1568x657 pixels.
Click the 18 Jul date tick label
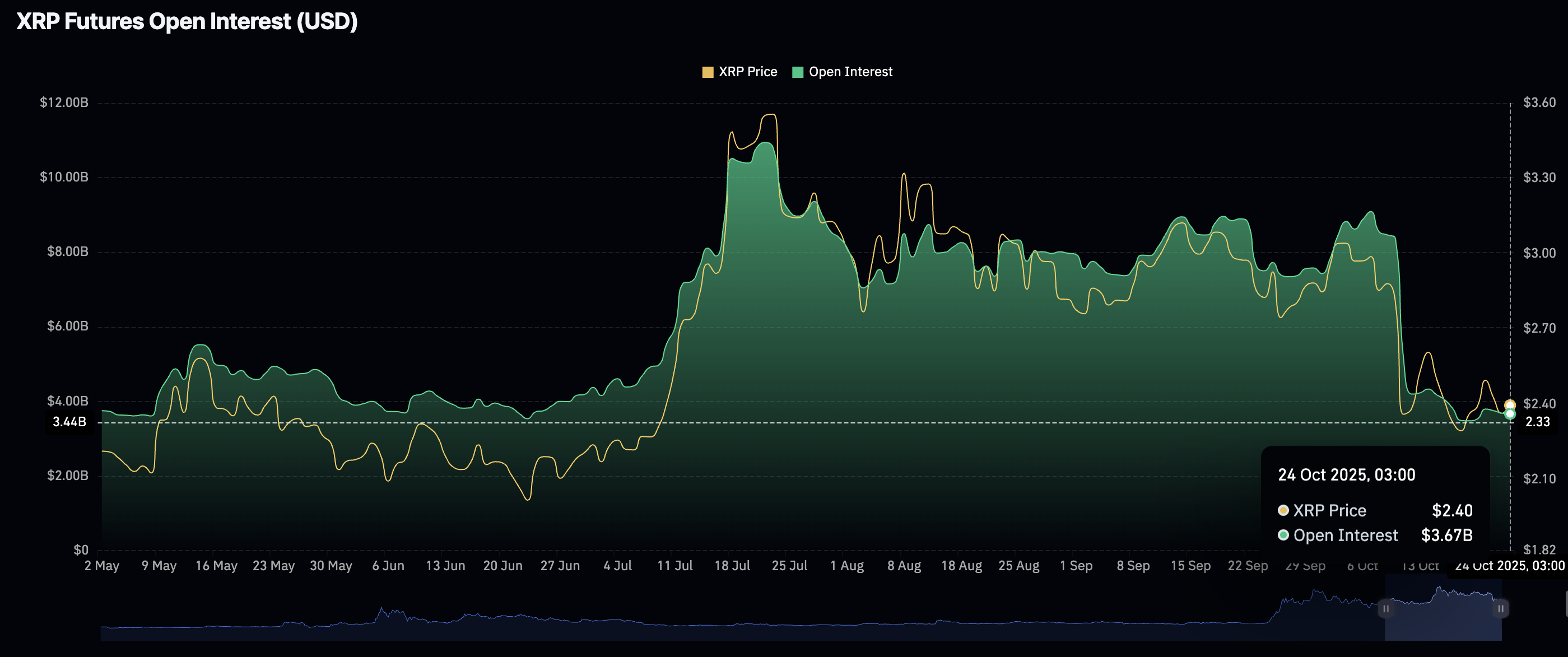coord(732,566)
